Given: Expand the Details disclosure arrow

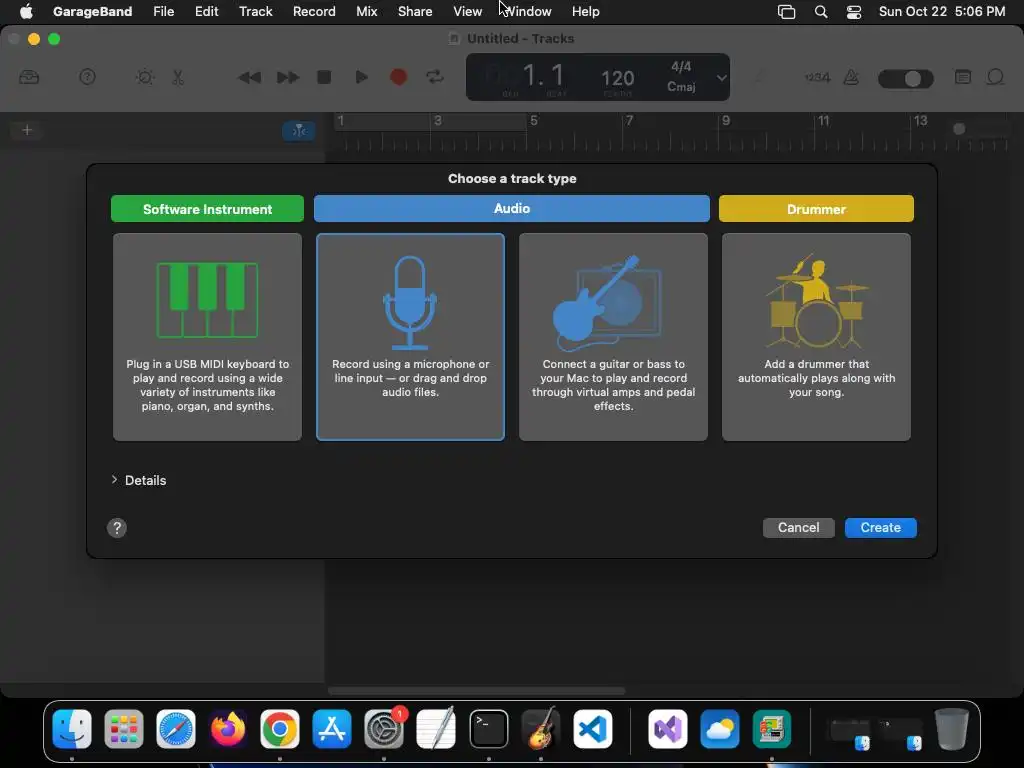Looking at the screenshot, I should click(114, 480).
